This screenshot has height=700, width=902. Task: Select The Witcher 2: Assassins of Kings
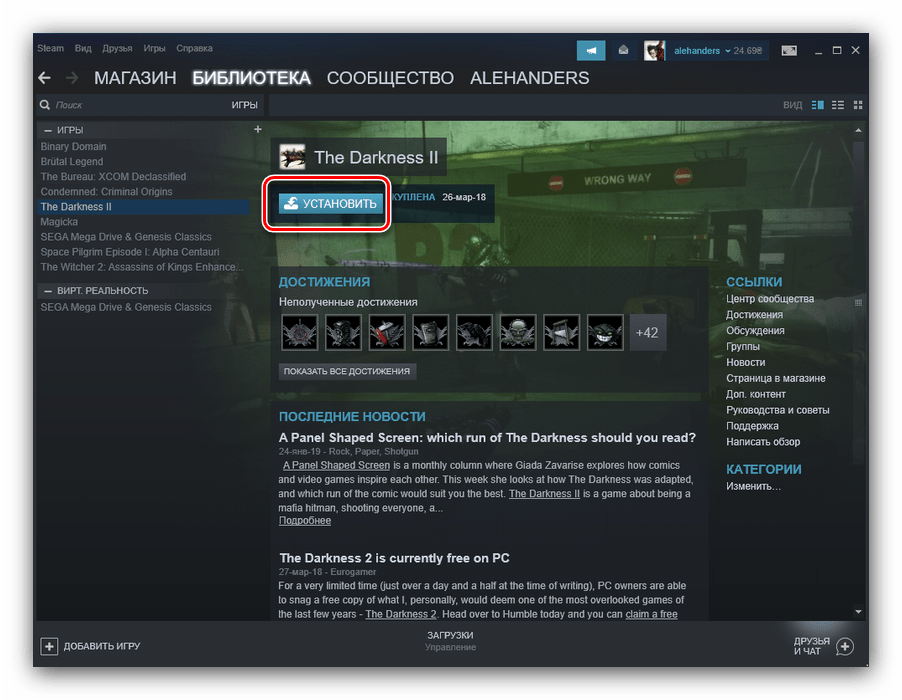click(142, 267)
